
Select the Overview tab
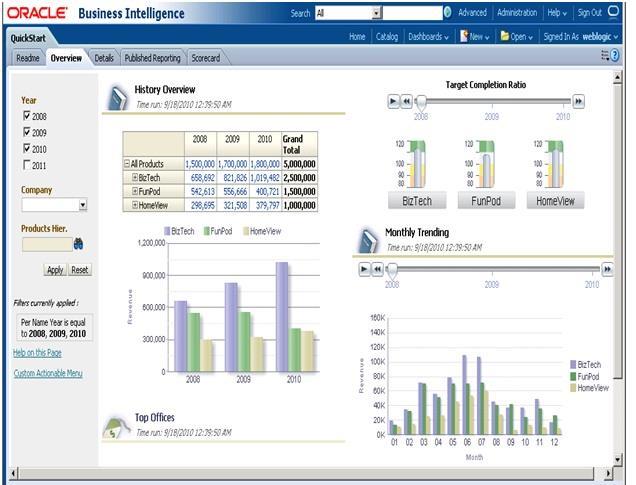[x=66, y=58]
